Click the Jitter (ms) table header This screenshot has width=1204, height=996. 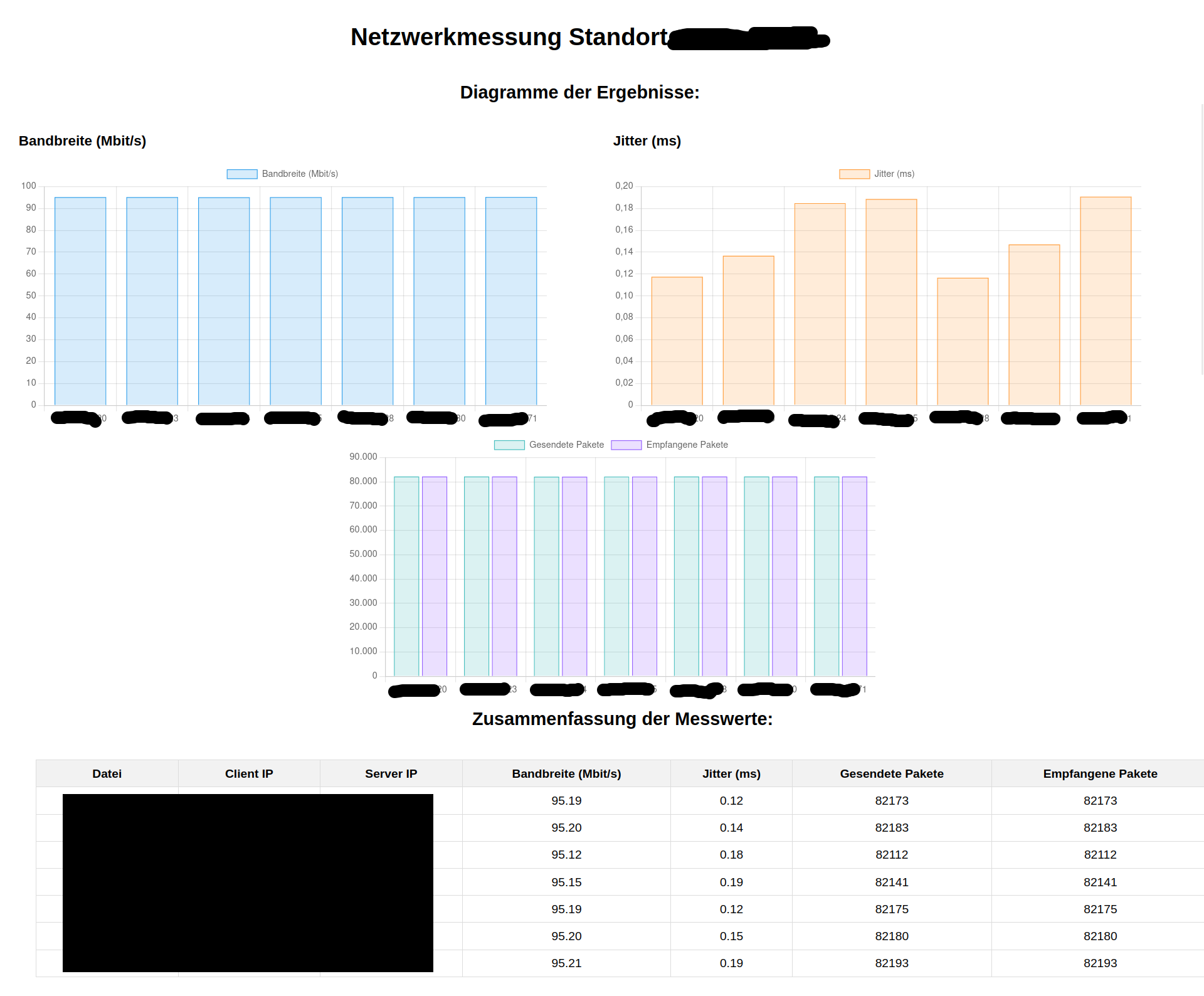coord(731,774)
